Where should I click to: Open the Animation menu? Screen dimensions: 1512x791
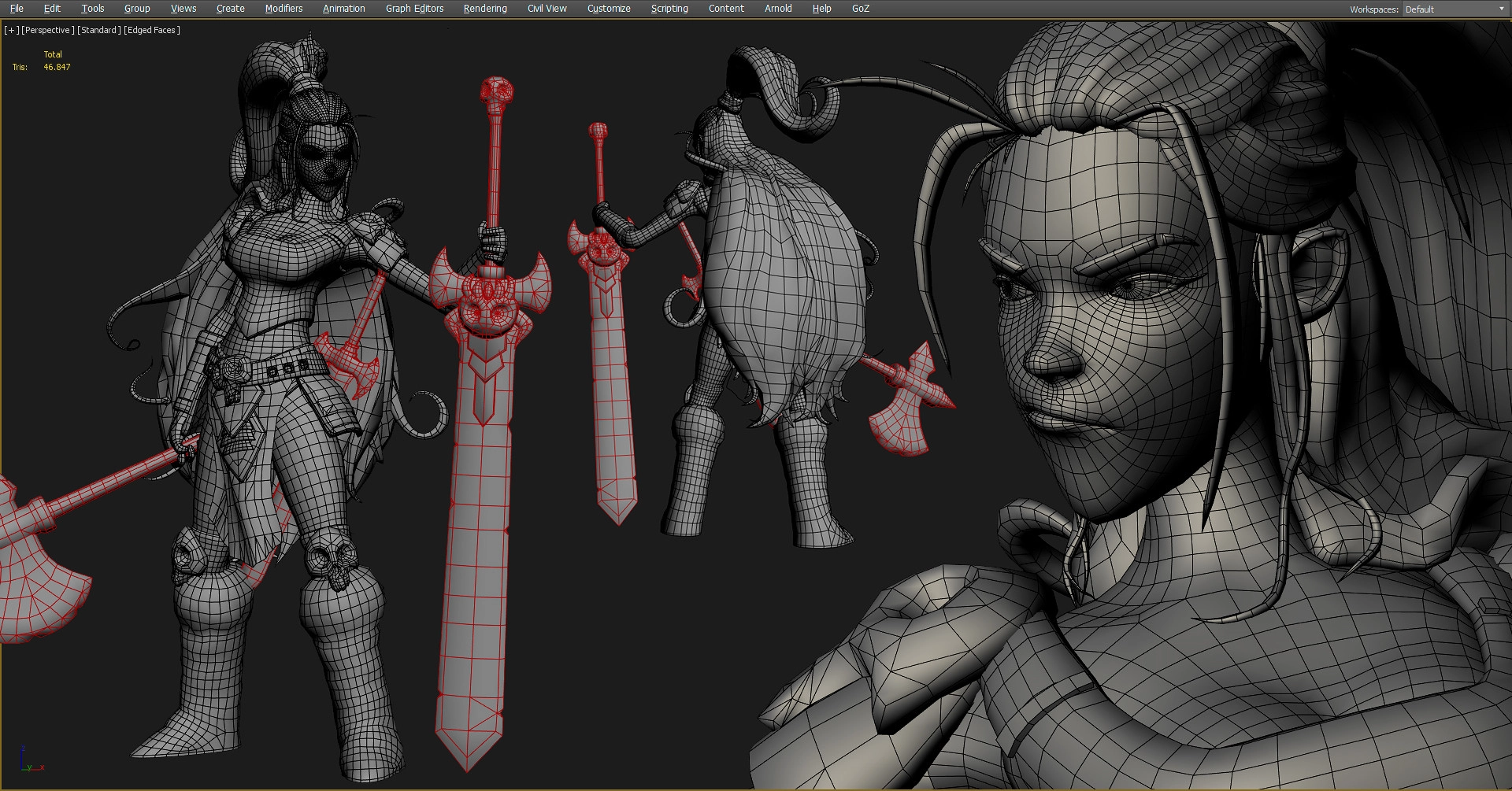(x=343, y=9)
